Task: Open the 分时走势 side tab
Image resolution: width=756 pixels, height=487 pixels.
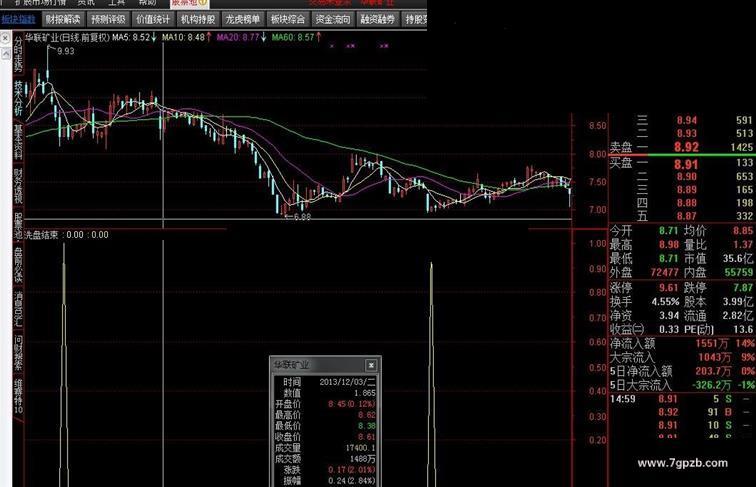Action: 18,54
